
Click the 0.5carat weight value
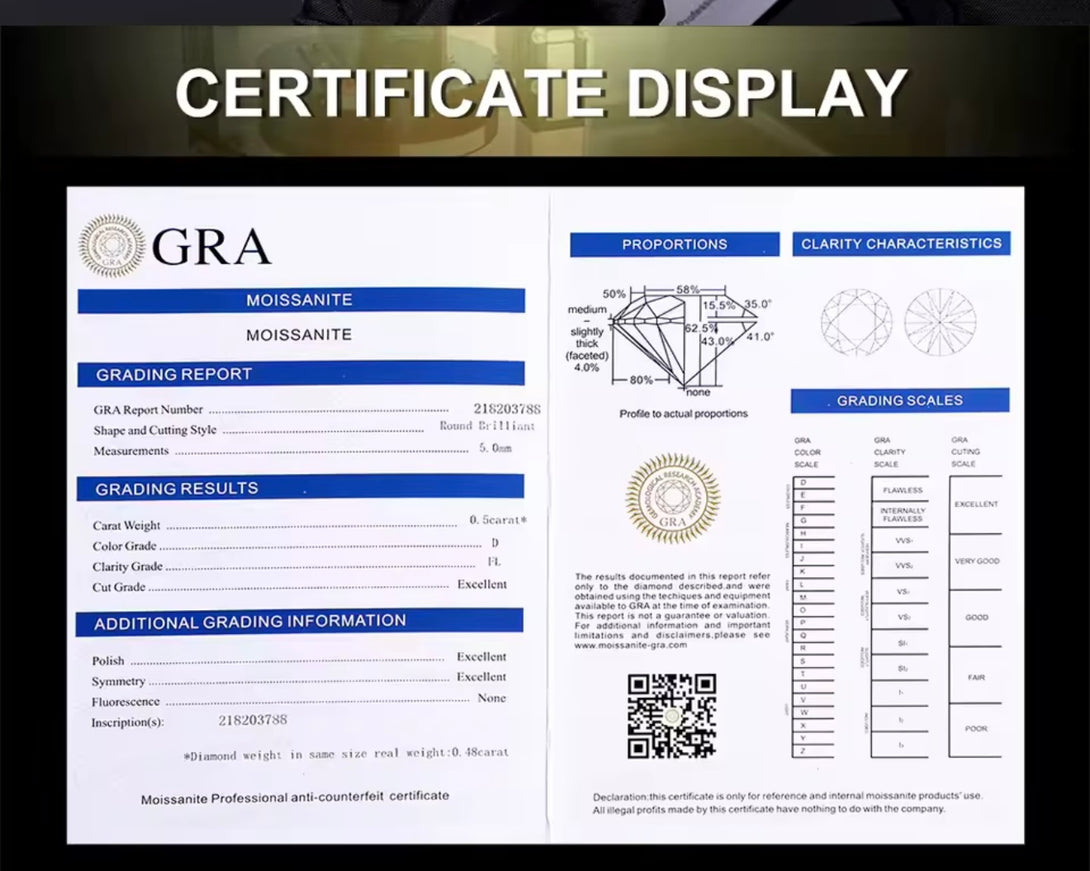coord(498,520)
